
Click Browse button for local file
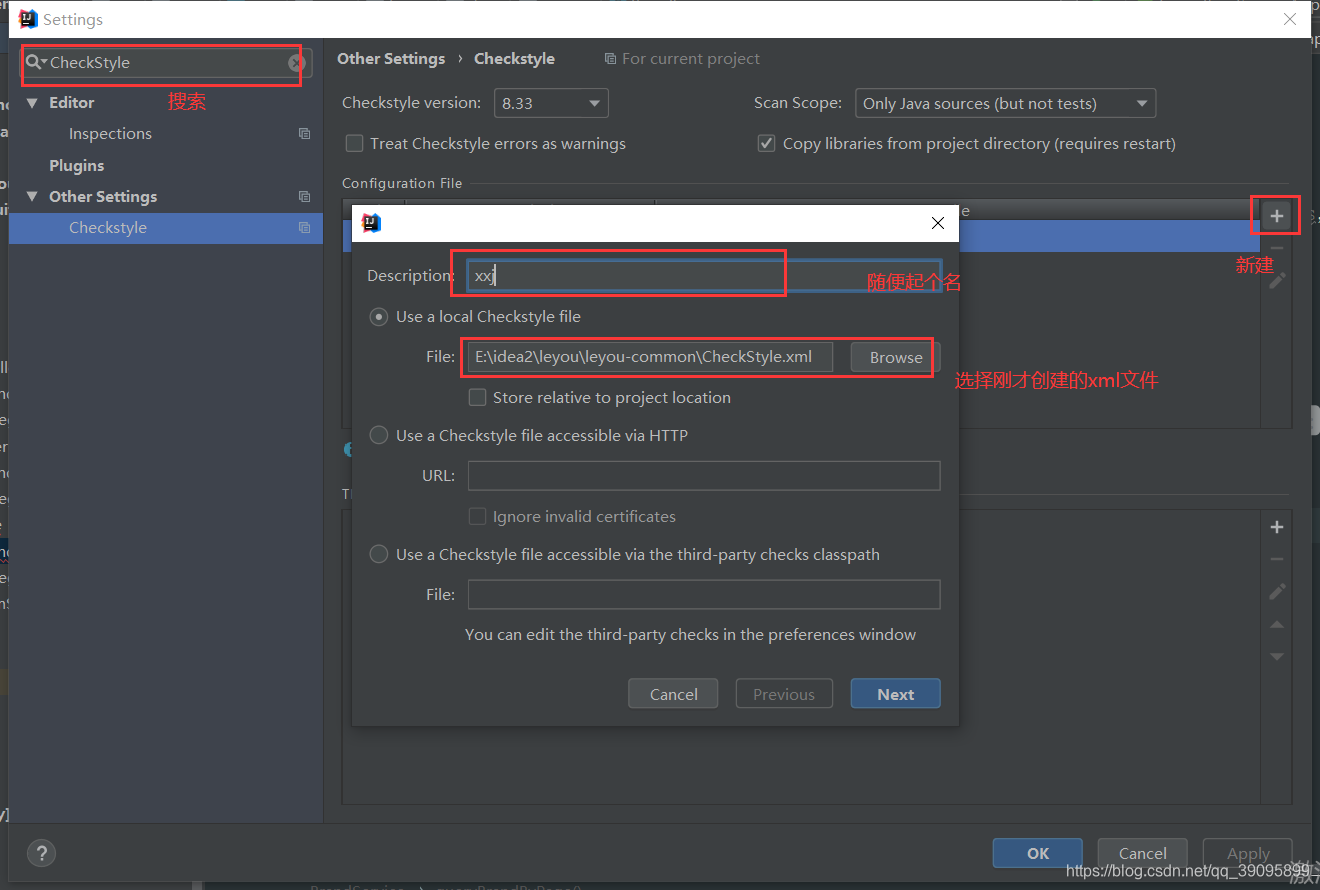click(895, 357)
